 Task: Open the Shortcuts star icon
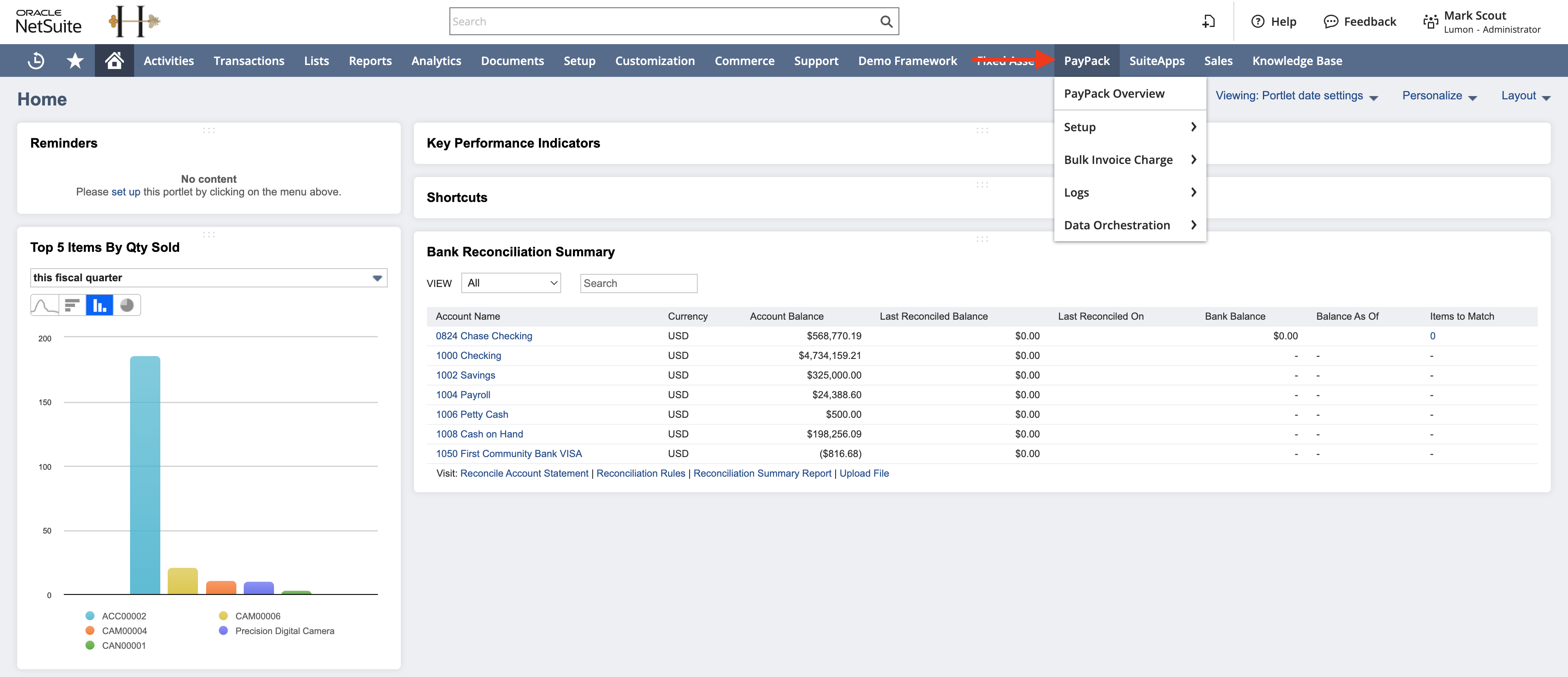pyautogui.click(x=75, y=60)
